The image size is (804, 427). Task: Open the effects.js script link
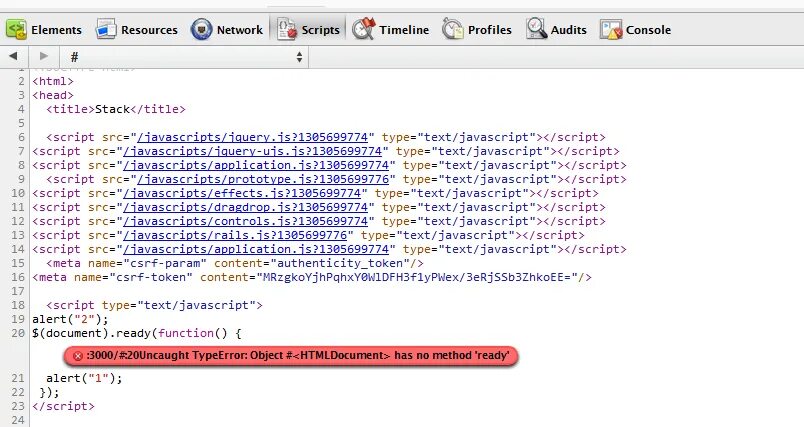(242, 193)
